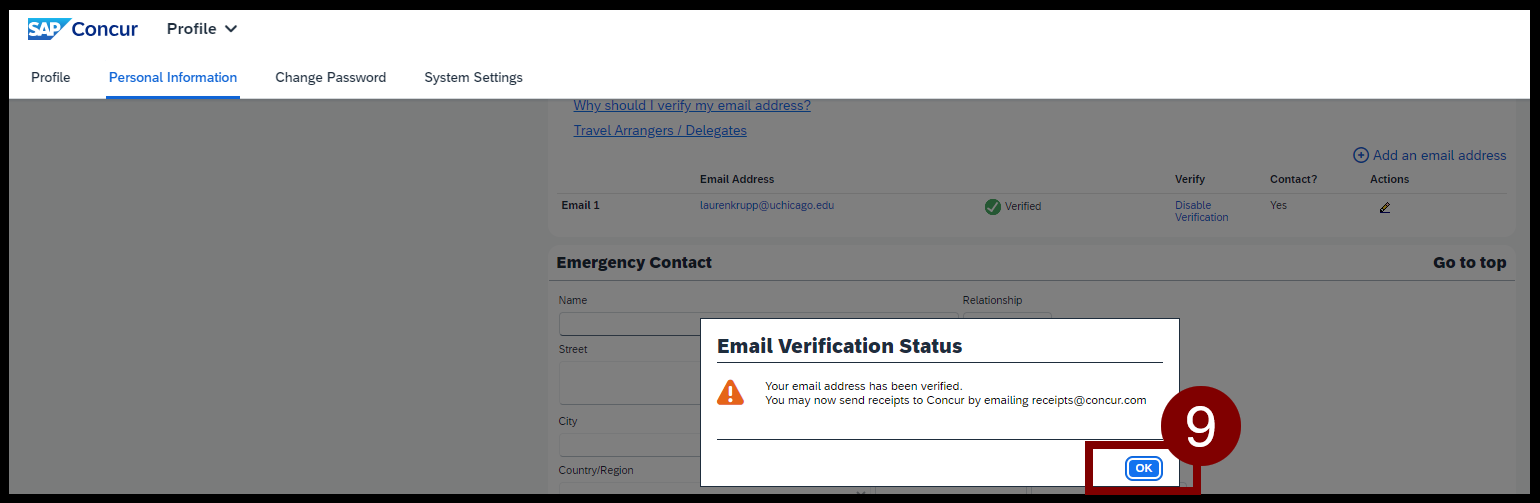Follow the Travel Arrangers / Delegates link
The height and width of the screenshot is (503, 1540).
[x=660, y=130]
